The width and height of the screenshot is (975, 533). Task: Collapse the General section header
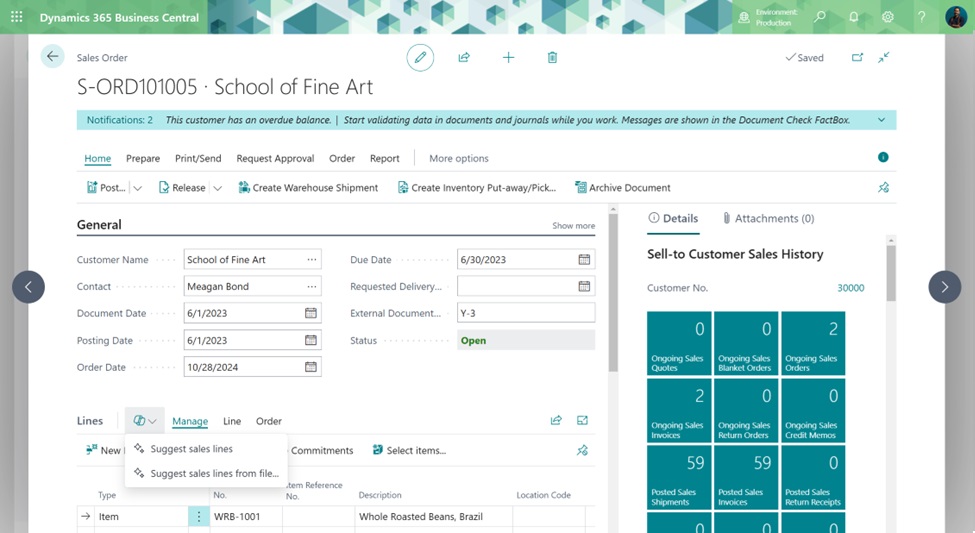point(99,225)
